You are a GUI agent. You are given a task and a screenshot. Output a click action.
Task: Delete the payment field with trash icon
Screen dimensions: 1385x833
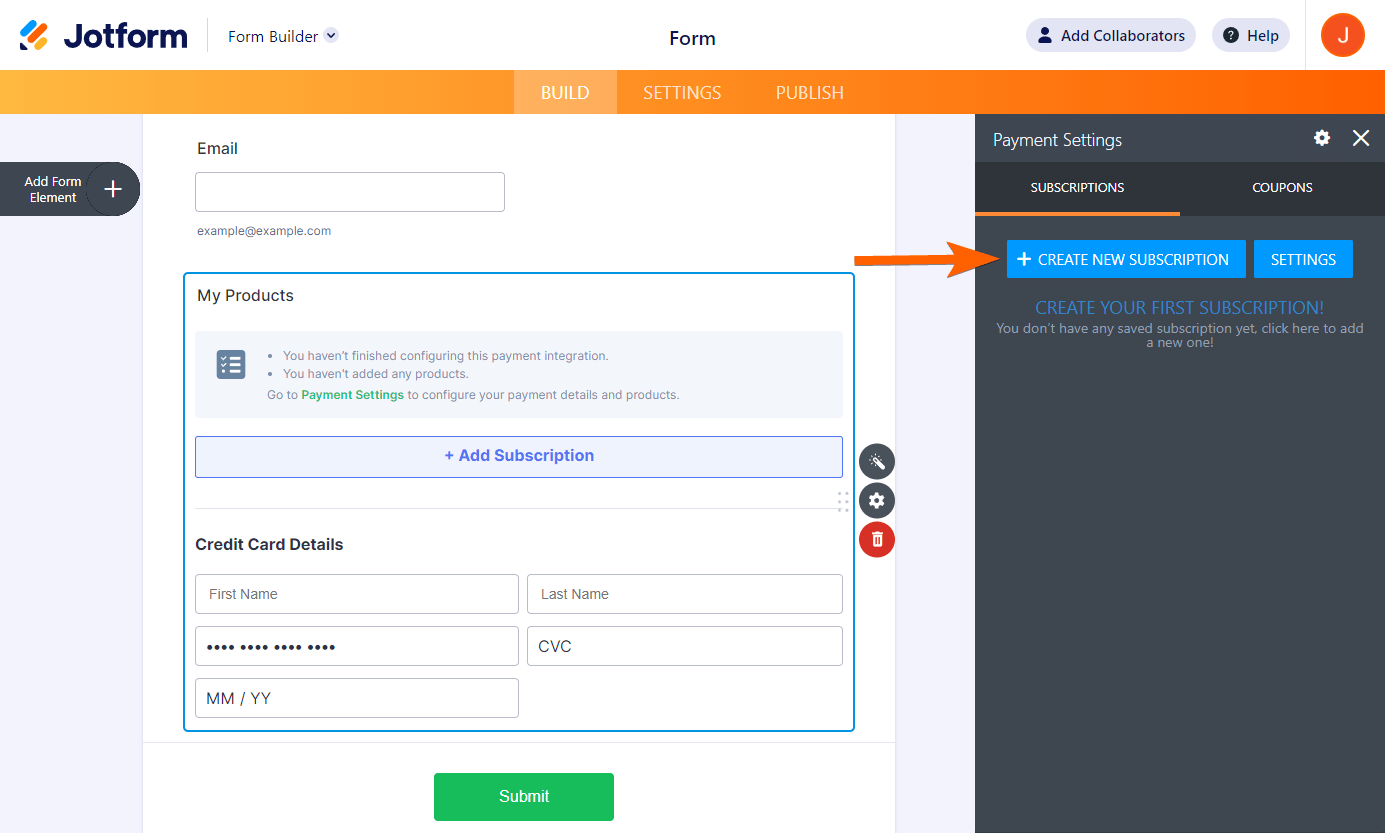[877, 539]
